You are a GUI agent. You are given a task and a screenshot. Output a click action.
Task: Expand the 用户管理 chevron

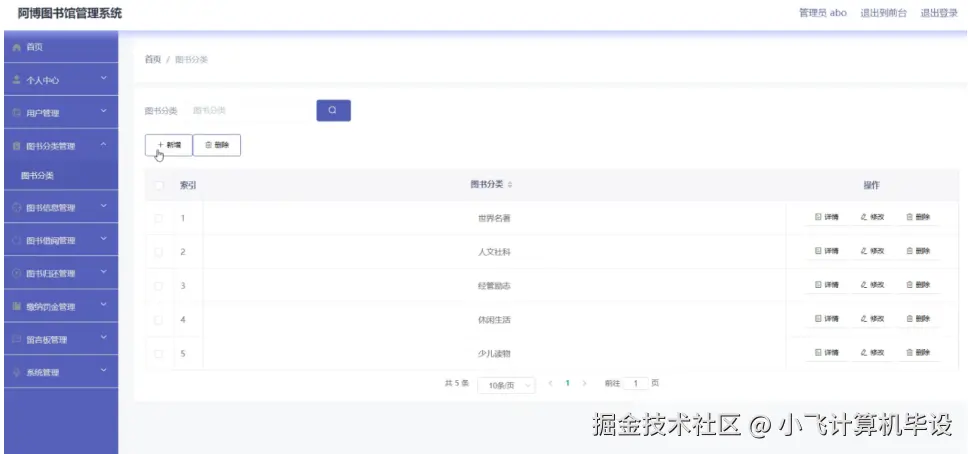point(104,111)
